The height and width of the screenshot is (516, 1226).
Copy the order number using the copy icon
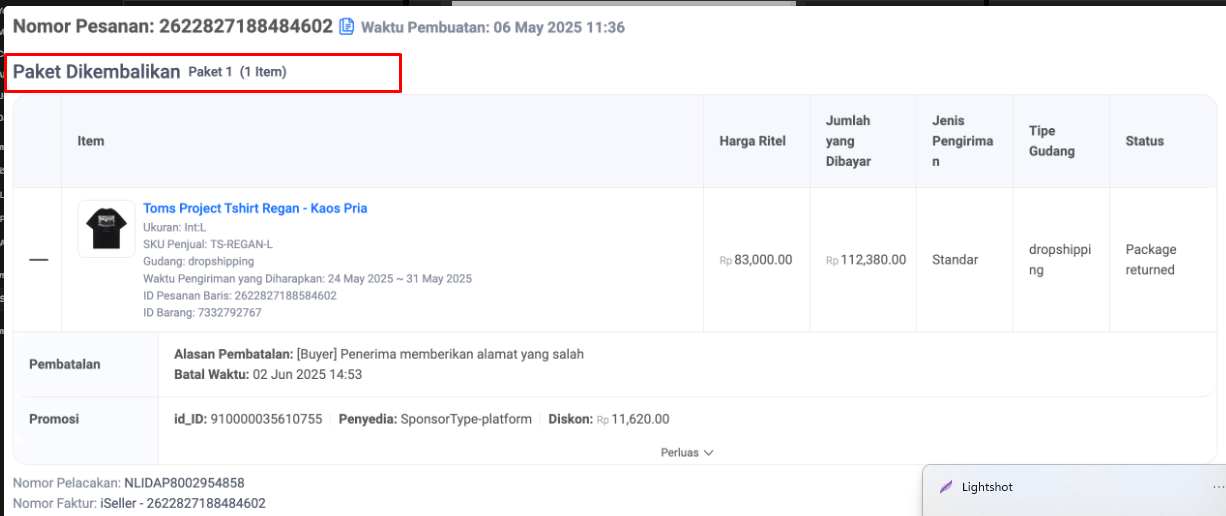346,27
